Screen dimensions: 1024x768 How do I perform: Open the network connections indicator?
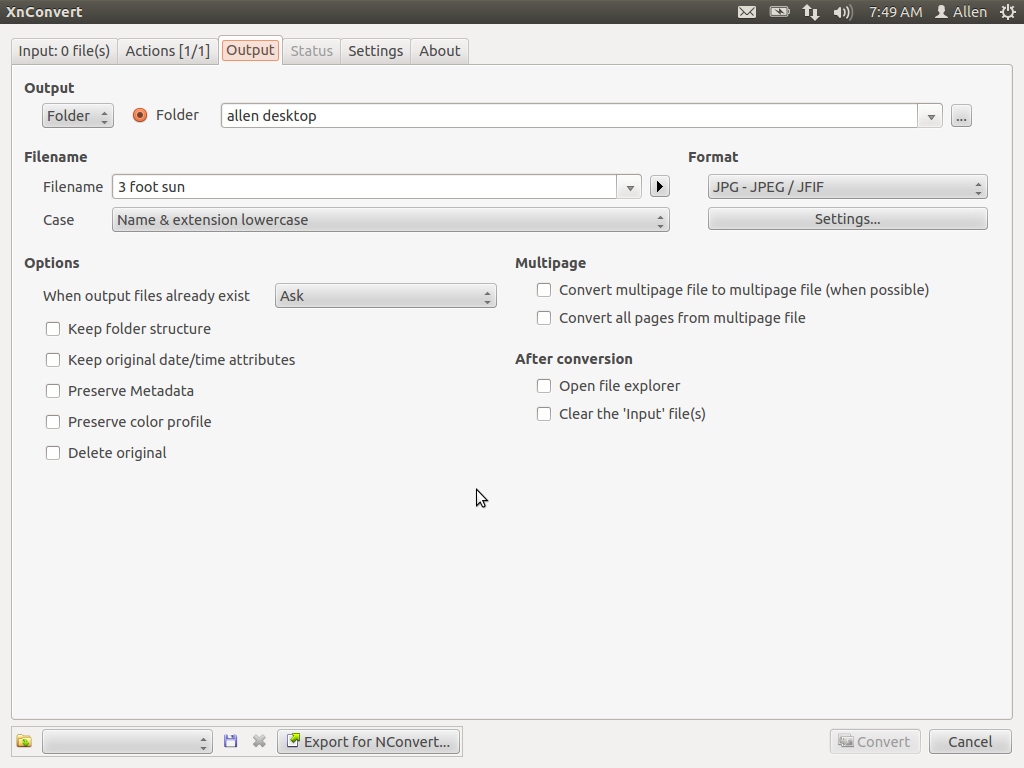click(811, 12)
